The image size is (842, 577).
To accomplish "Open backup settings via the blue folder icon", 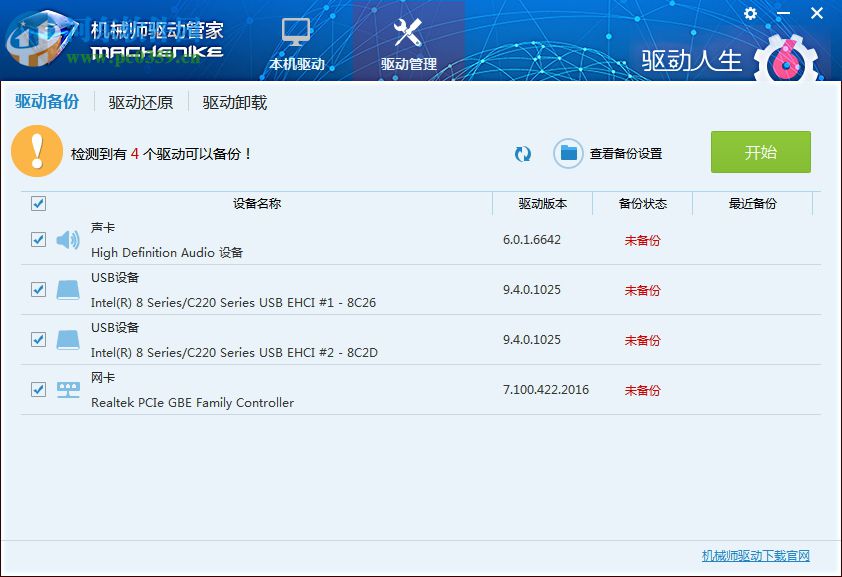I will pos(568,153).
